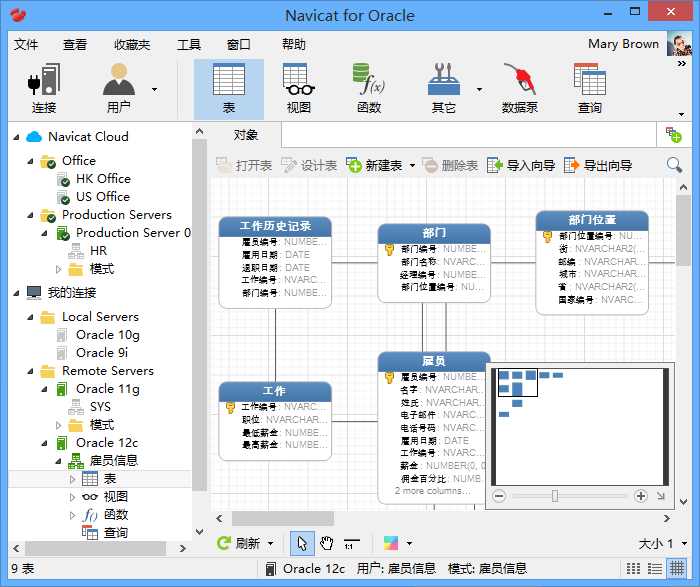Switch to icon grid view
The width and height of the screenshot is (700, 587).
pyautogui.click(x=633, y=568)
